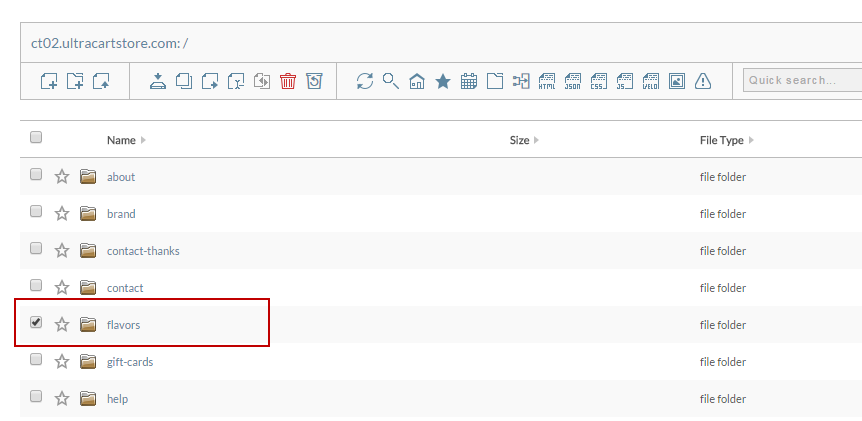The width and height of the screenshot is (862, 421).
Task: Click the JS file type icon
Action: pos(625,81)
